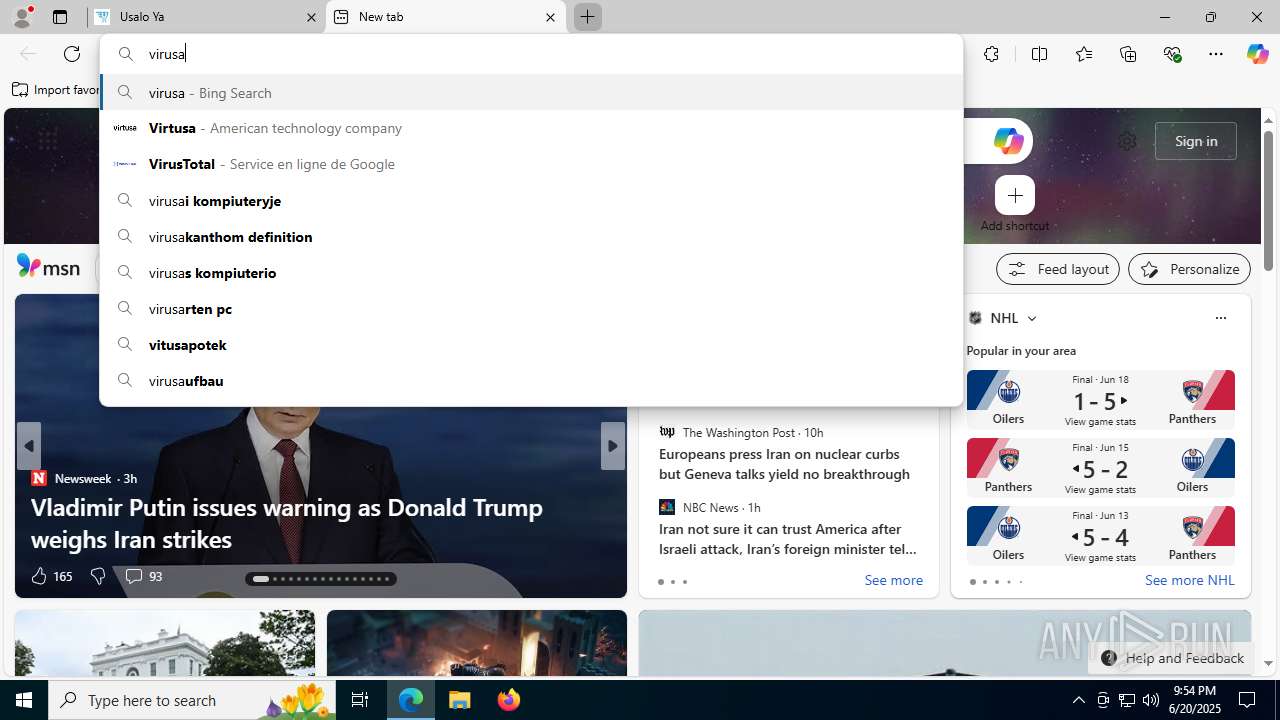Screen dimensions: 1280x720
Task: View game stats for Jun 13 game
Action: pyautogui.click(x=1100, y=558)
